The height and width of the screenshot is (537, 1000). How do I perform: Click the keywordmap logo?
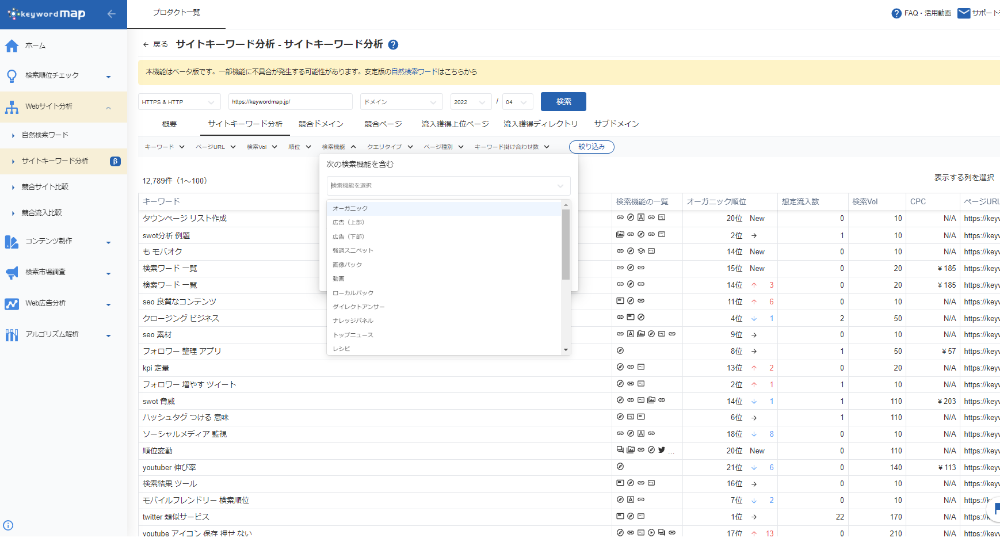47,13
